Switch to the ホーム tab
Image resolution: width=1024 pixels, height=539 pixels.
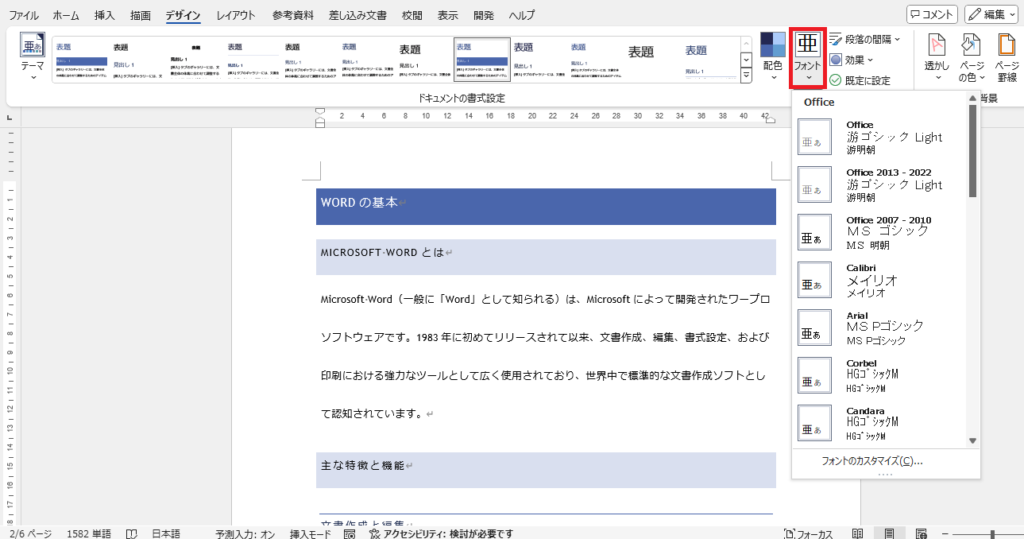[66, 14]
